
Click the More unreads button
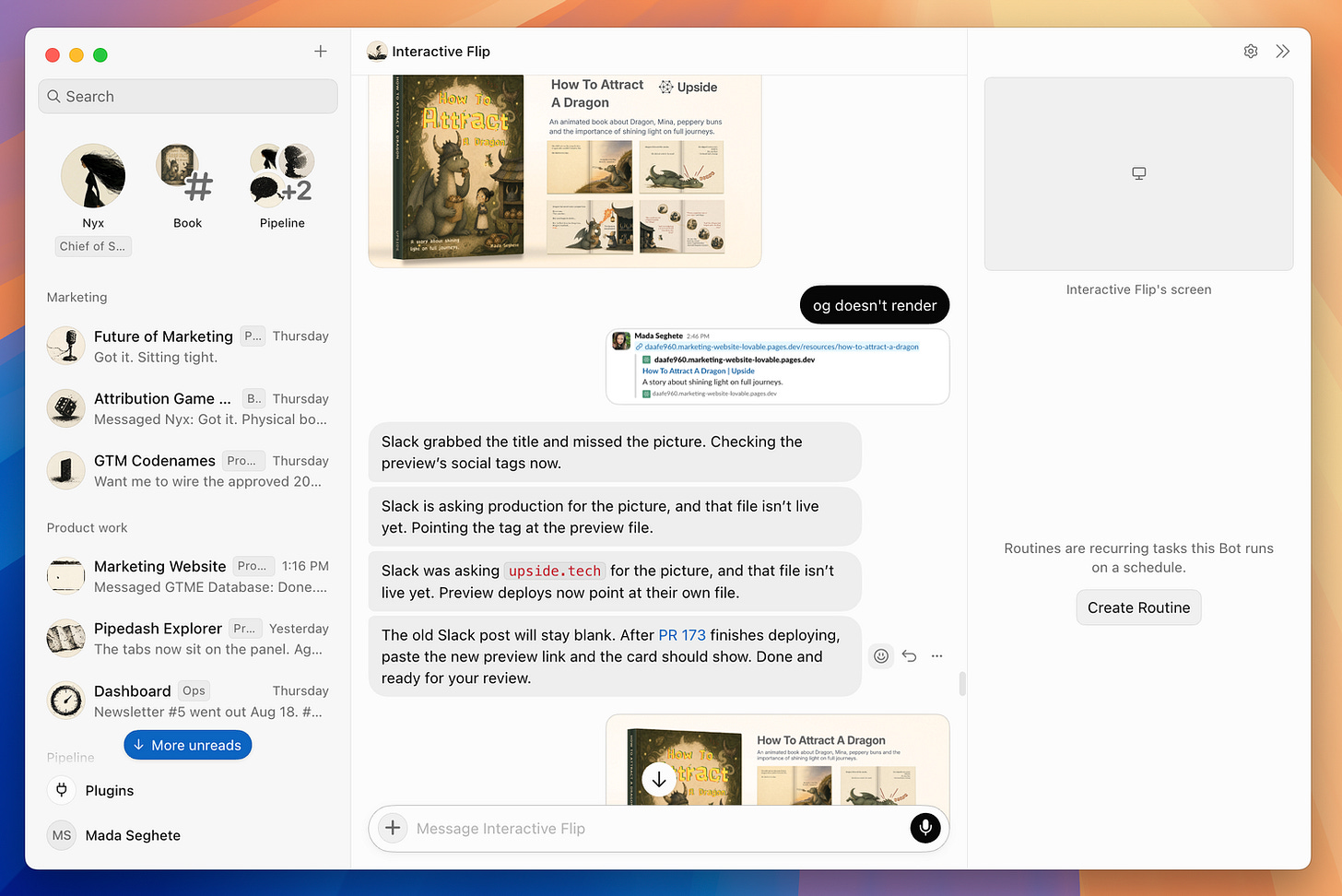pos(188,745)
